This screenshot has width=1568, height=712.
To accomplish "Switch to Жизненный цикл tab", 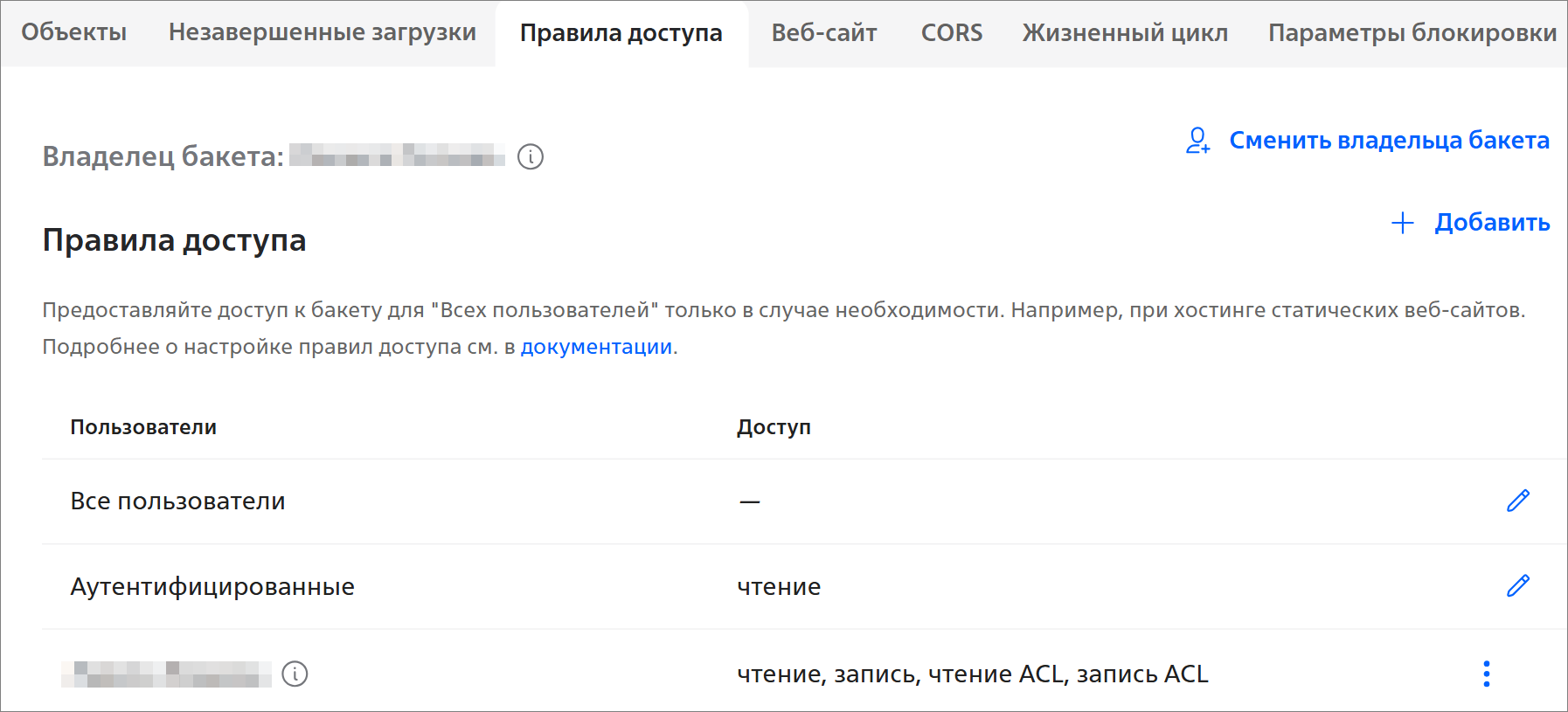I will point(1125,33).
